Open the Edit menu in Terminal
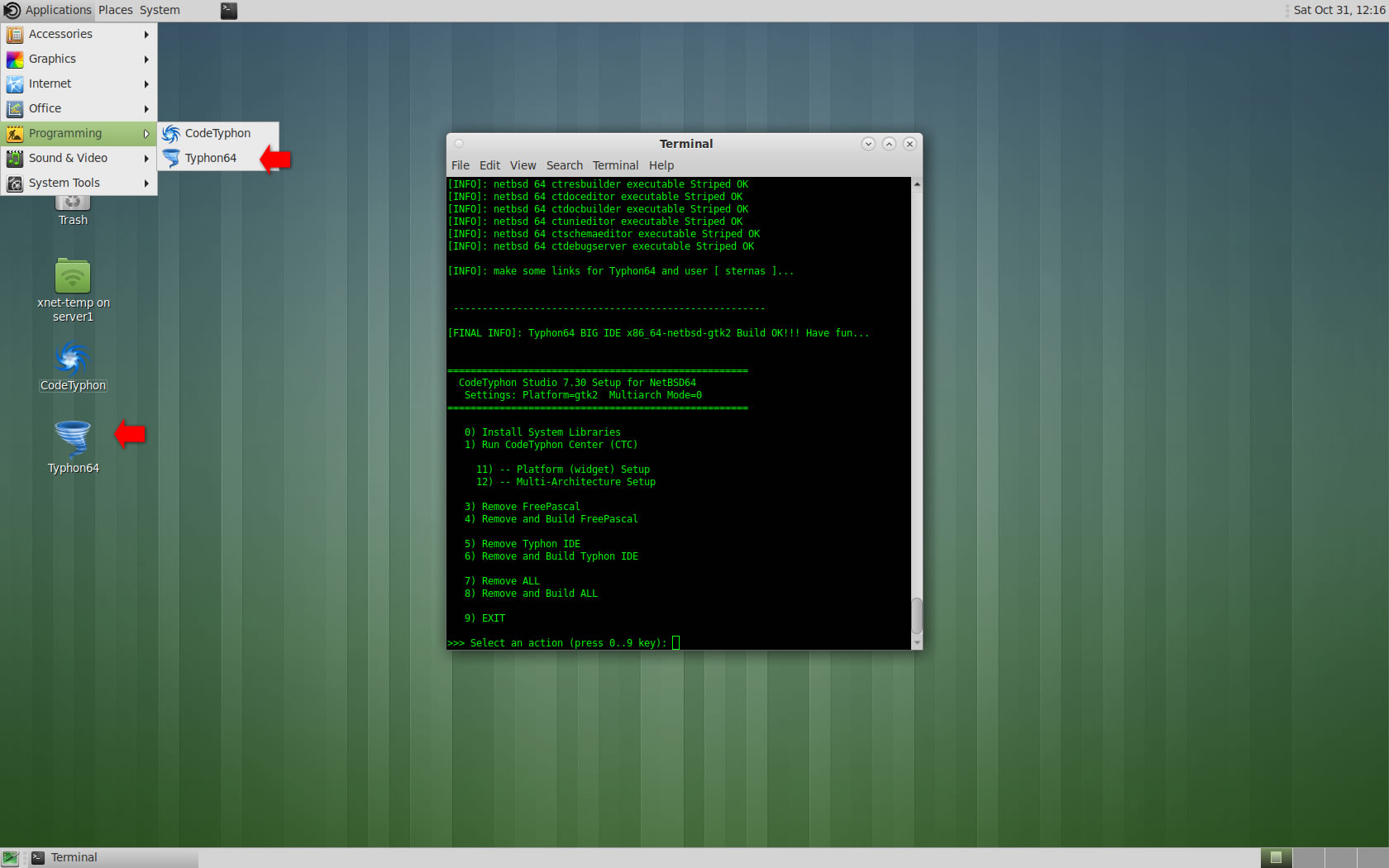The height and width of the screenshot is (868, 1389). [489, 165]
